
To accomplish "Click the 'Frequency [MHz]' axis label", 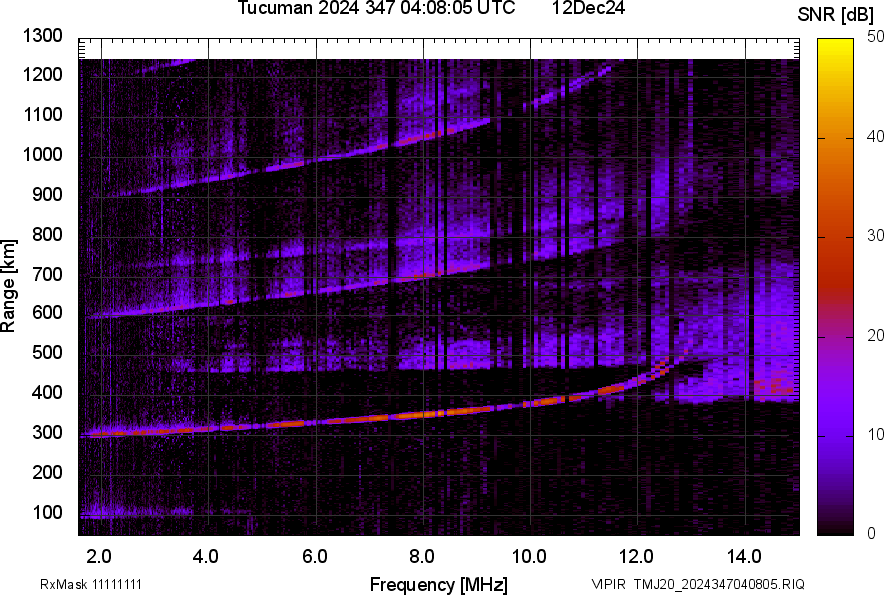I will tap(438, 584).
